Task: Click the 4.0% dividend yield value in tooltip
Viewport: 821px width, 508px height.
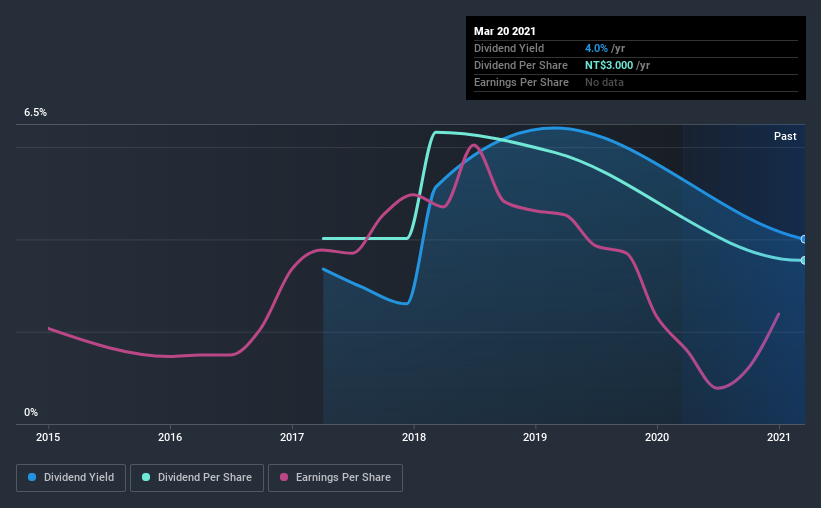Action: coord(596,48)
